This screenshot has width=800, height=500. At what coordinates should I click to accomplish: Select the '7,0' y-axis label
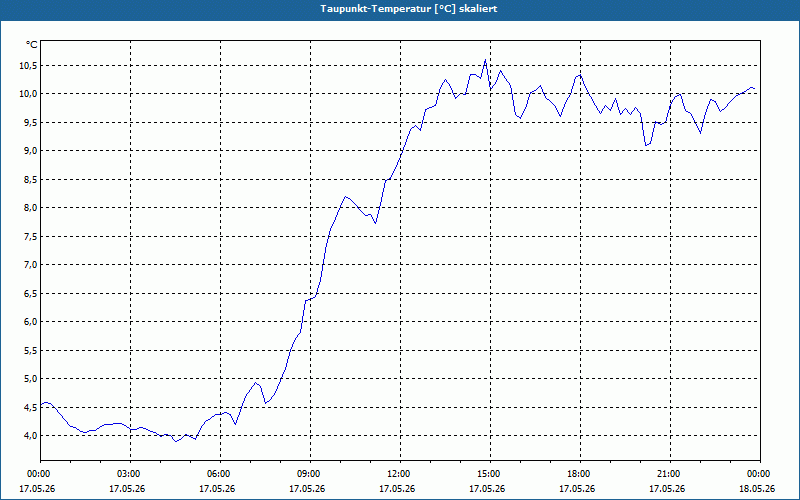(x=31, y=265)
